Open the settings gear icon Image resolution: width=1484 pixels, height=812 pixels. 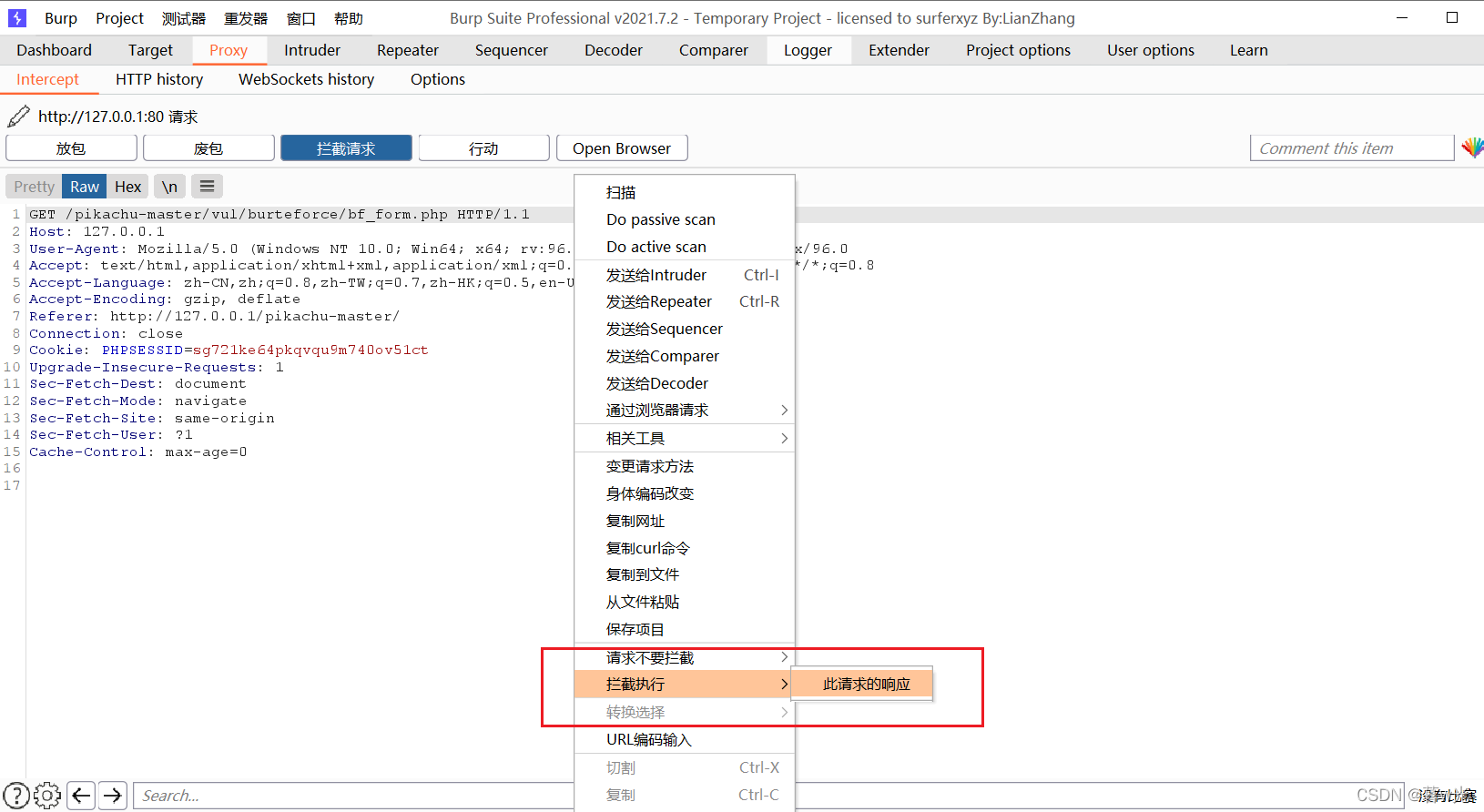(x=47, y=796)
